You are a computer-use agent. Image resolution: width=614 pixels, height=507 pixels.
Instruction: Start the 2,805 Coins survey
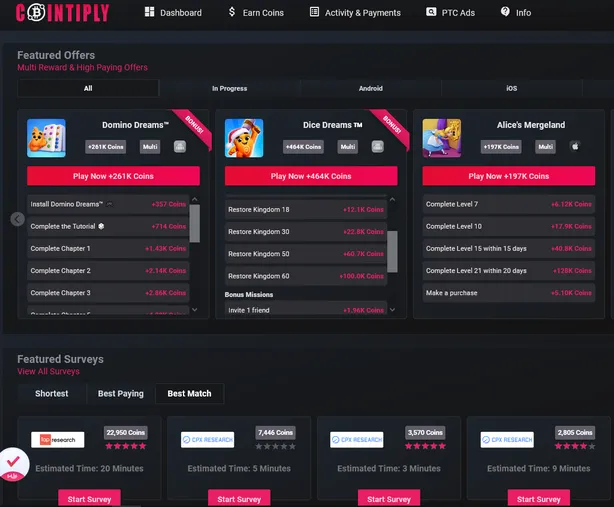pyautogui.click(x=539, y=498)
